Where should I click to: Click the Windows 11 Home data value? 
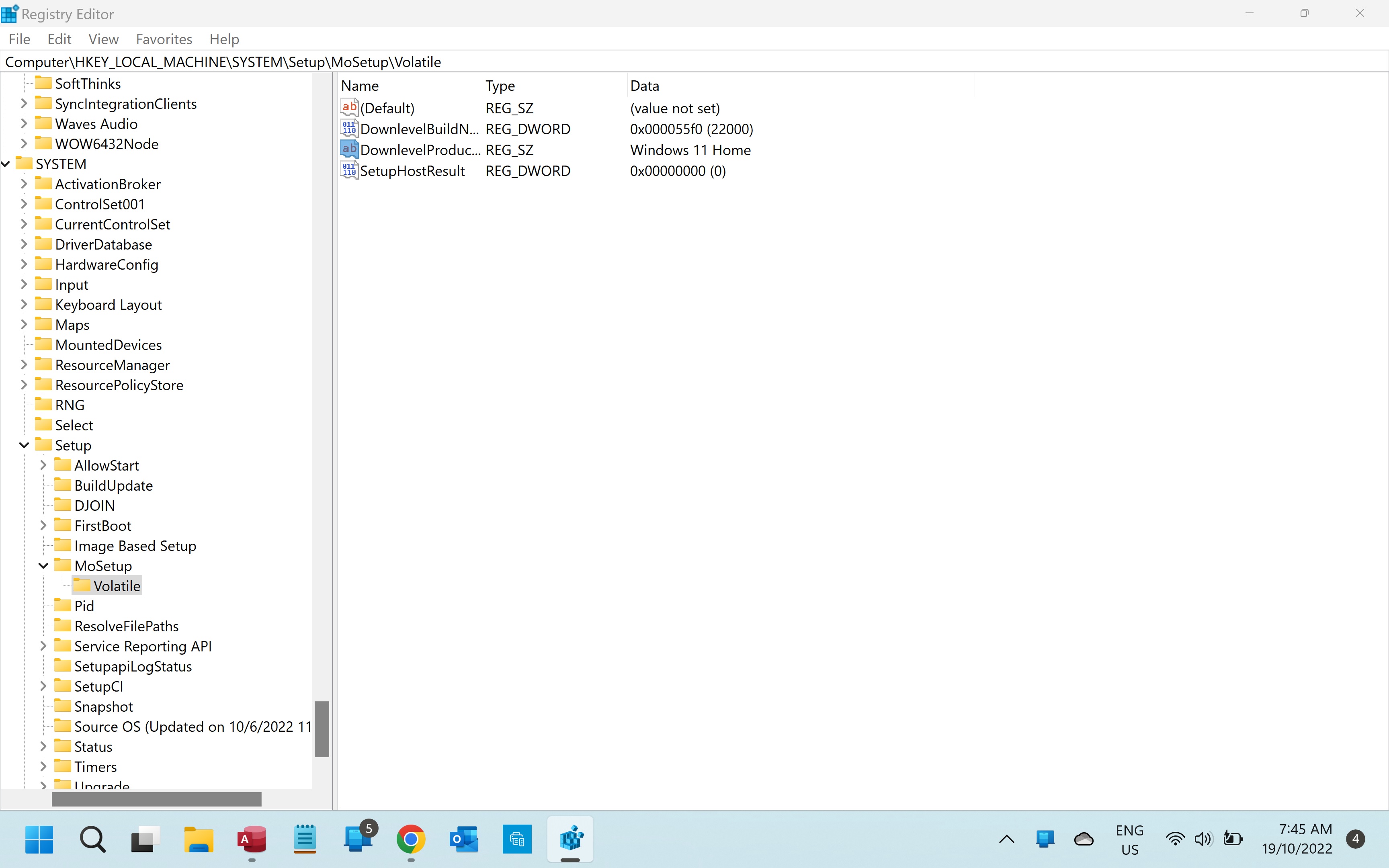click(690, 150)
